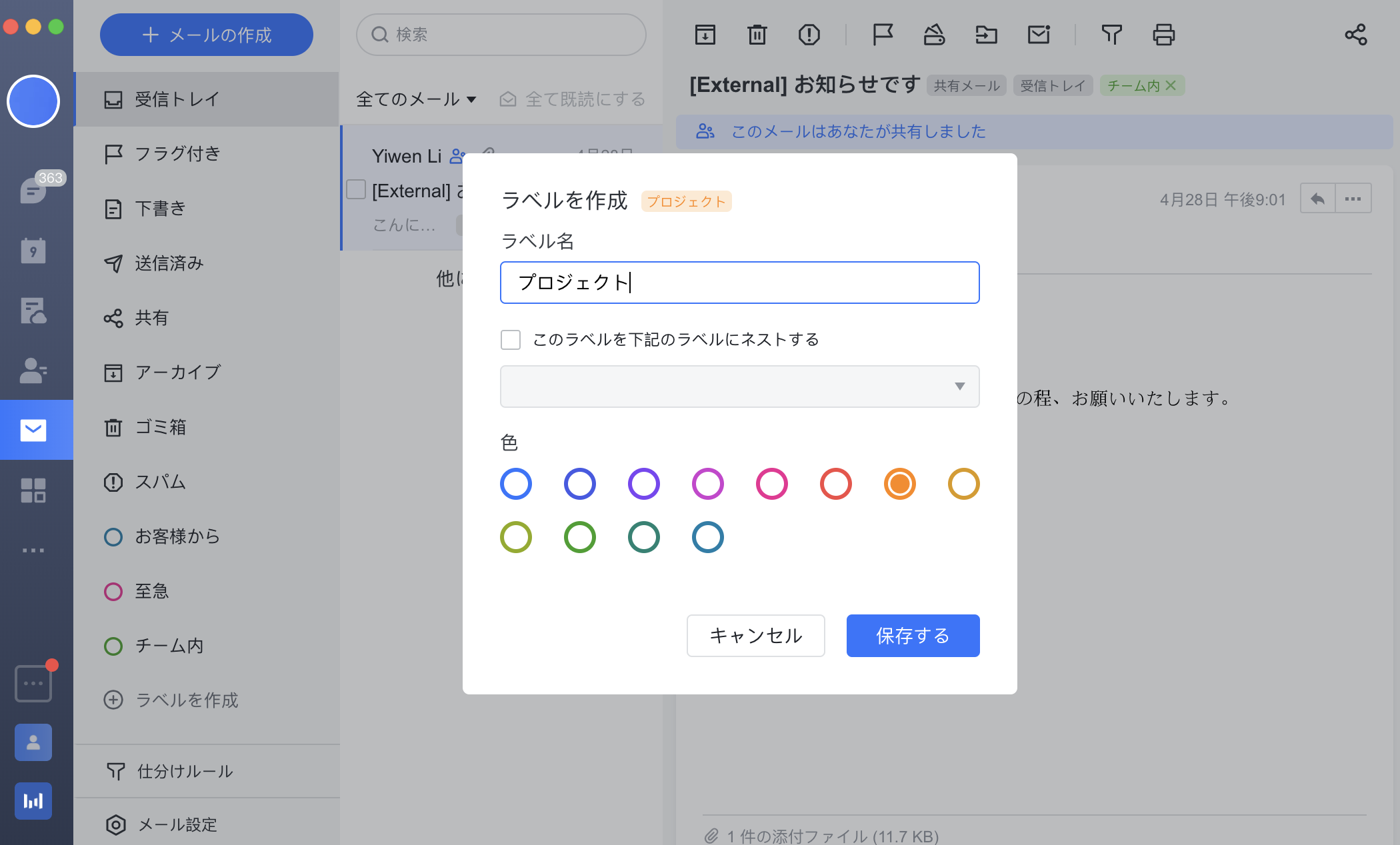Image resolution: width=1400 pixels, height=845 pixels.
Task: Open the フラグ付き folder
Action: pyautogui.click(x=177, y=154)
